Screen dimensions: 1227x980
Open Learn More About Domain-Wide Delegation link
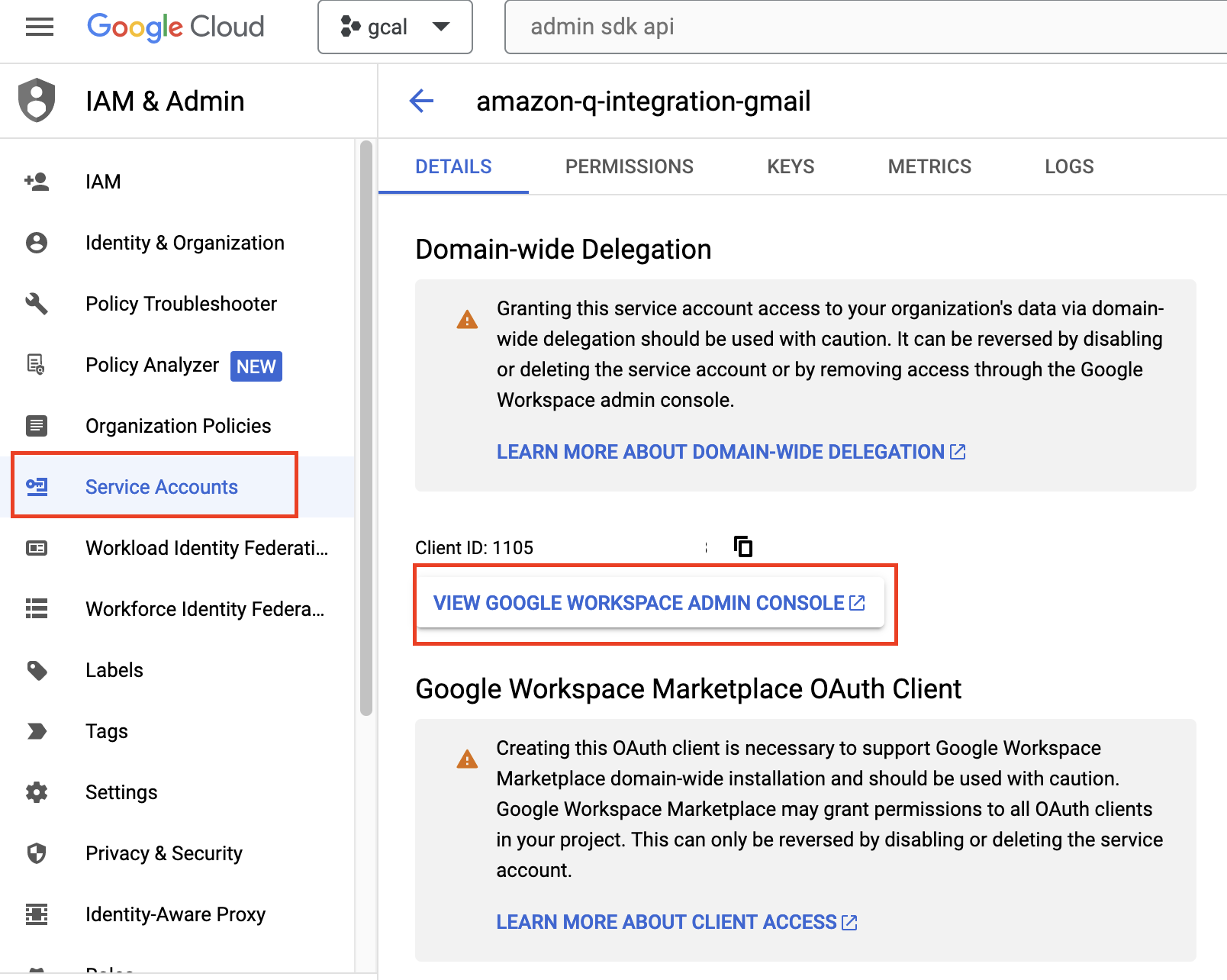[730, 452]
